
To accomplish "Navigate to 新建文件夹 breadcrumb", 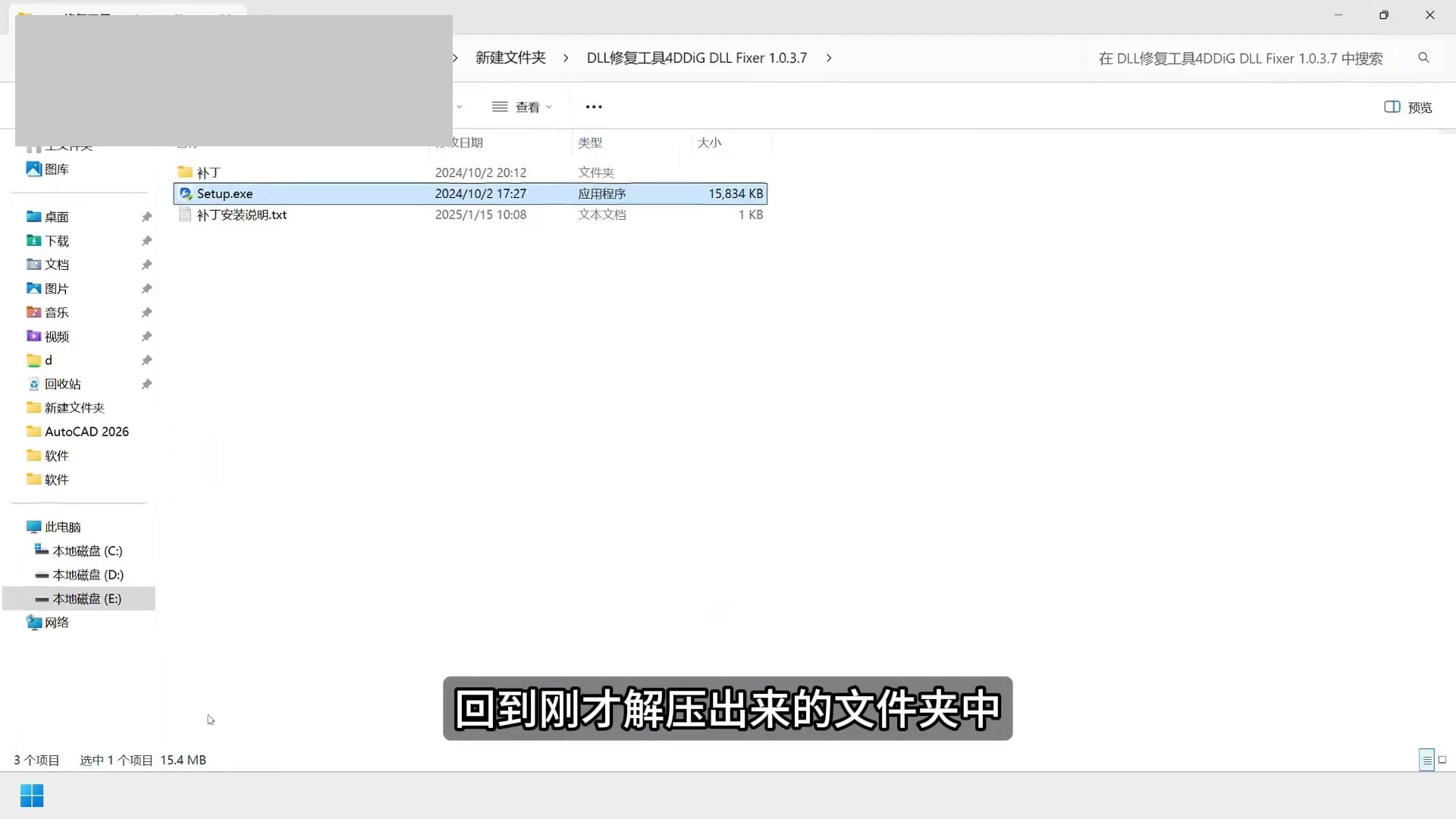I will (x=510, y=58).
